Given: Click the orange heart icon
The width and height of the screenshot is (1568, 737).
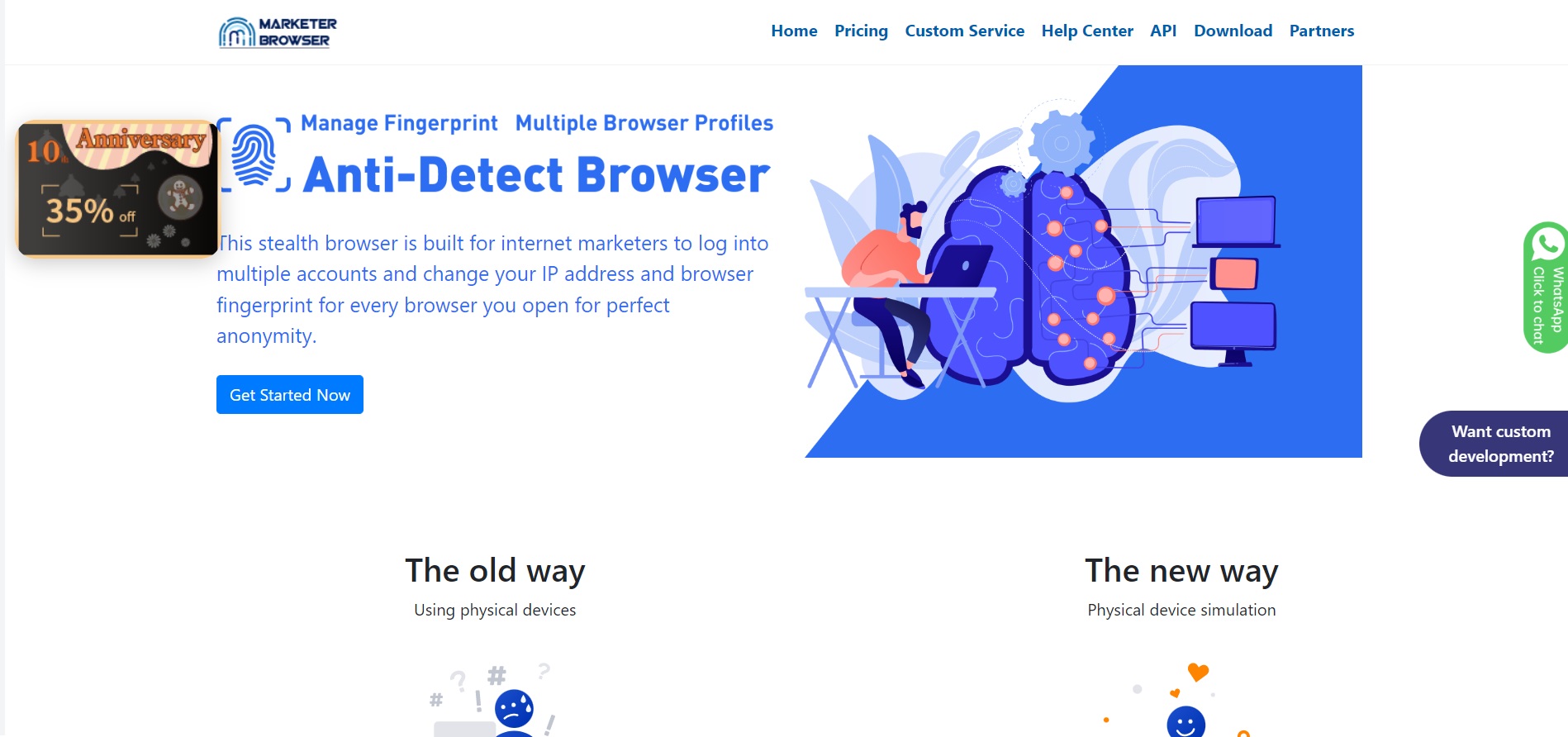Looking at the screenshot, I should click(x=1198, y=672).
